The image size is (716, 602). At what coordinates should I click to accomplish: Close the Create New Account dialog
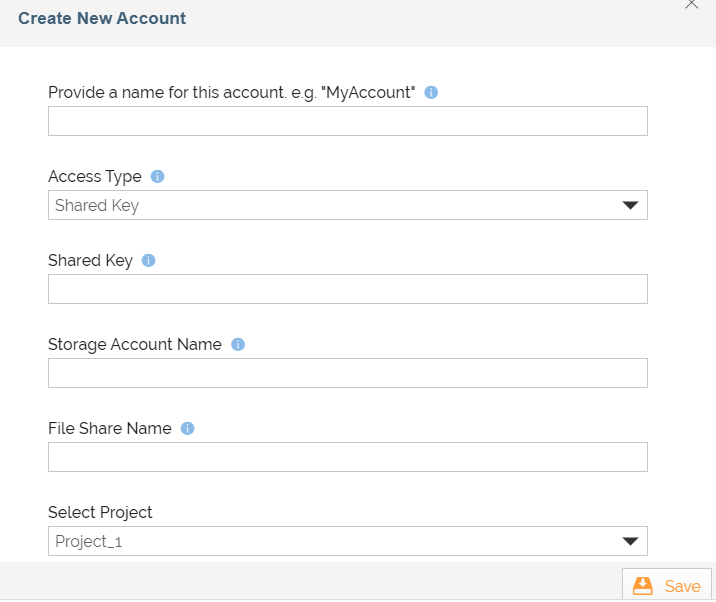point(691,4)
